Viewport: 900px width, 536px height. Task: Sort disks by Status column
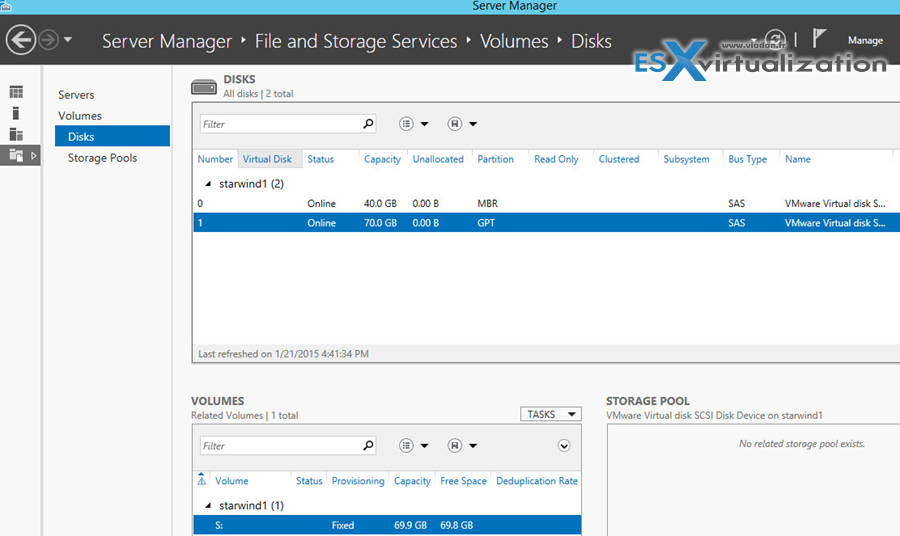point(320,159)
